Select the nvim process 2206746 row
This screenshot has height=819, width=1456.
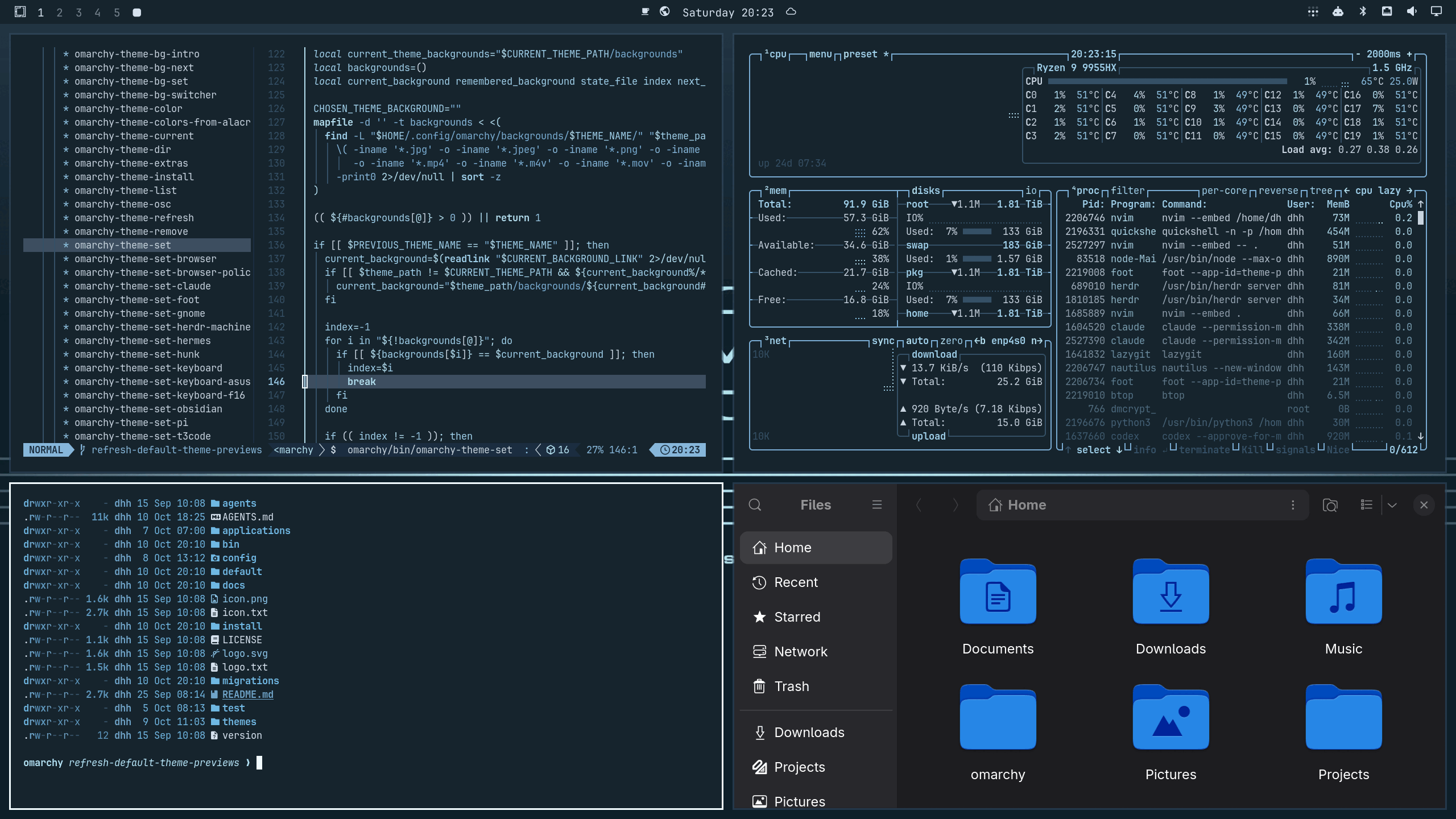pos(1238,218)
